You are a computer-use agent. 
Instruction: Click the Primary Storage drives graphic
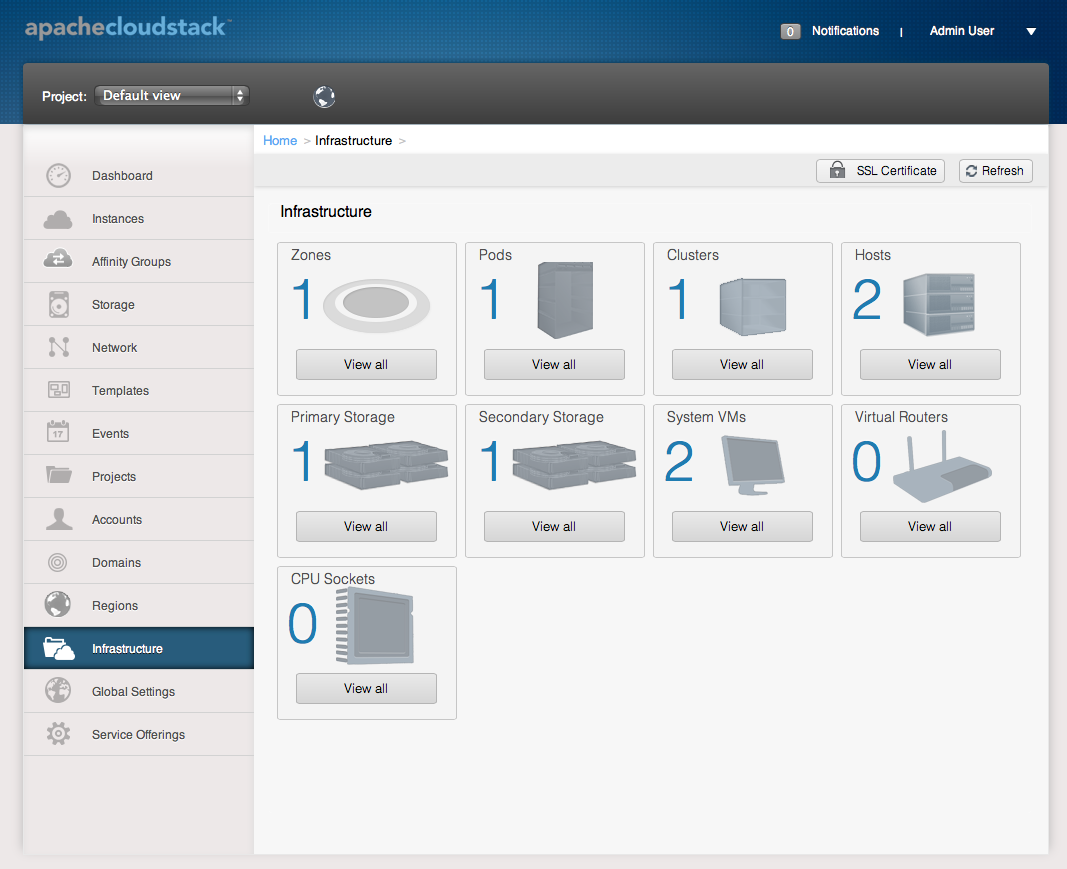click(x=386, y=465)
